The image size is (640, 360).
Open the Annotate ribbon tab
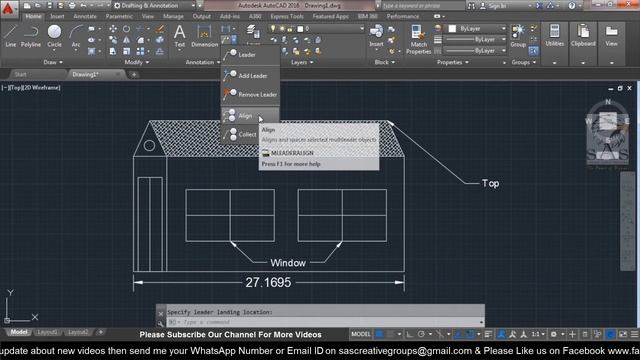pyautogui.click(x=85, y=16)
